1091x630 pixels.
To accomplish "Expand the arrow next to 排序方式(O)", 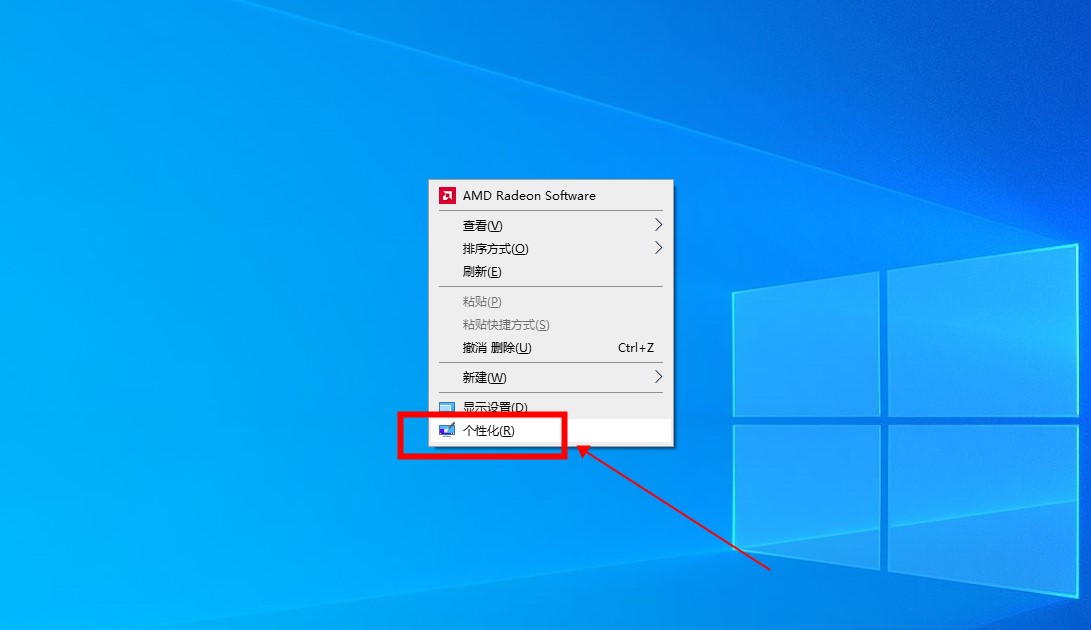I will tap(658, 248).
